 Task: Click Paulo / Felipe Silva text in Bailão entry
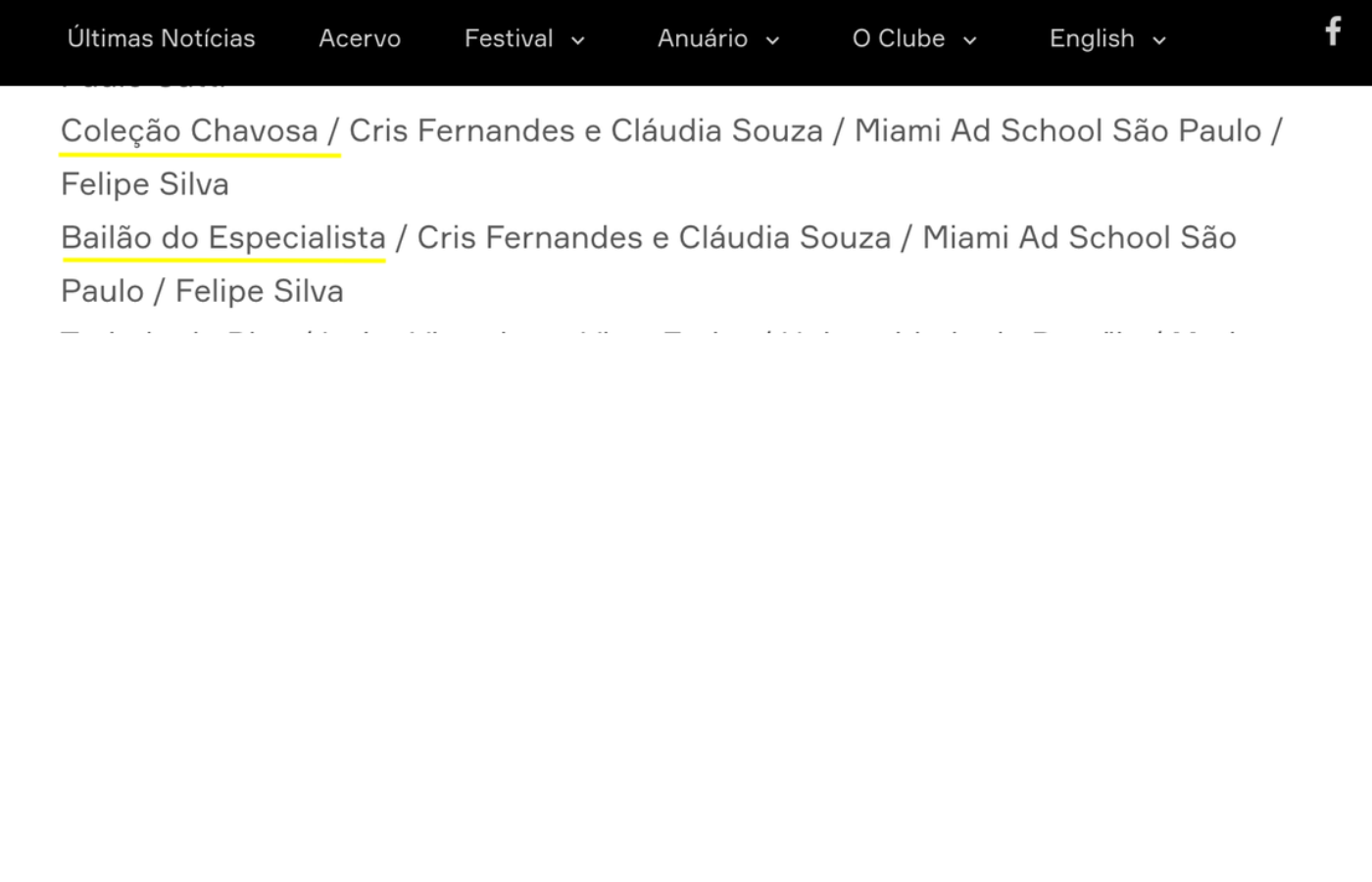click(202, 291)
